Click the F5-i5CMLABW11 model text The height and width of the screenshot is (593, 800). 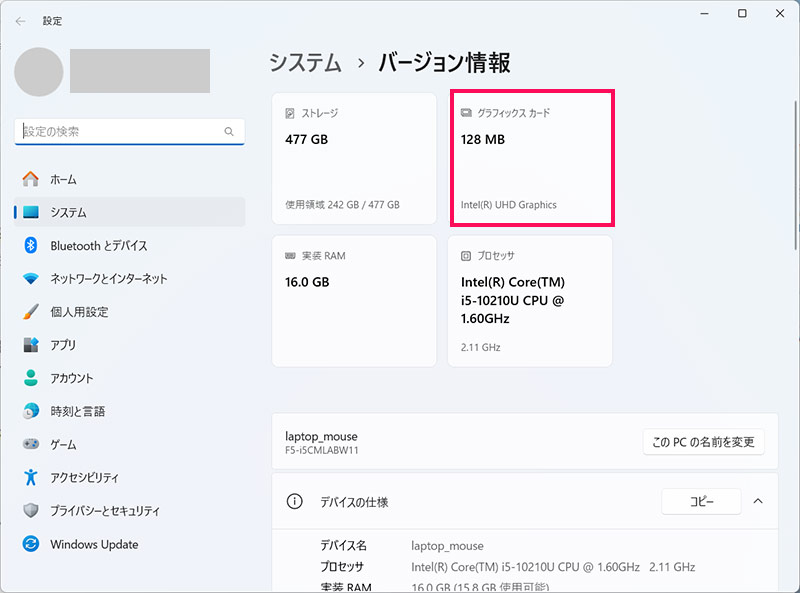[x=322, y=450]
